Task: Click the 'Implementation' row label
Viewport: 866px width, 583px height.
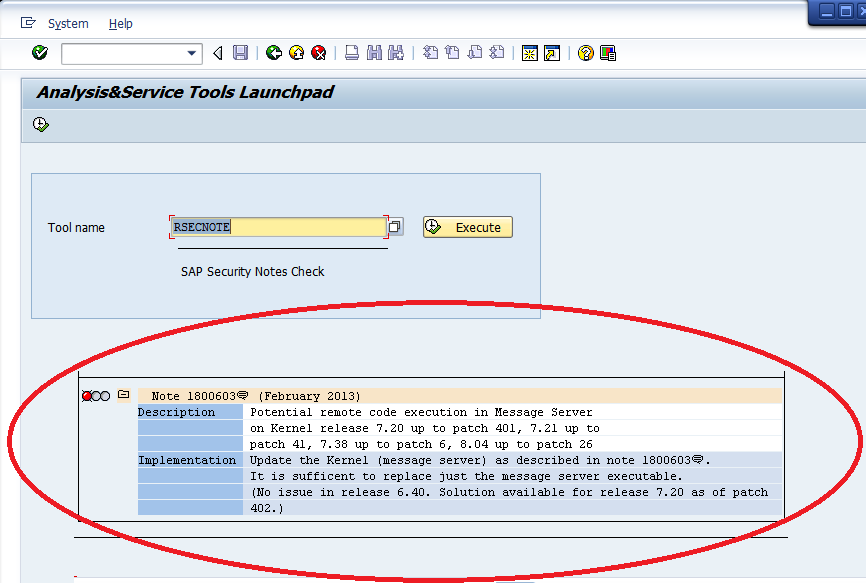Action: pos(187,460)
